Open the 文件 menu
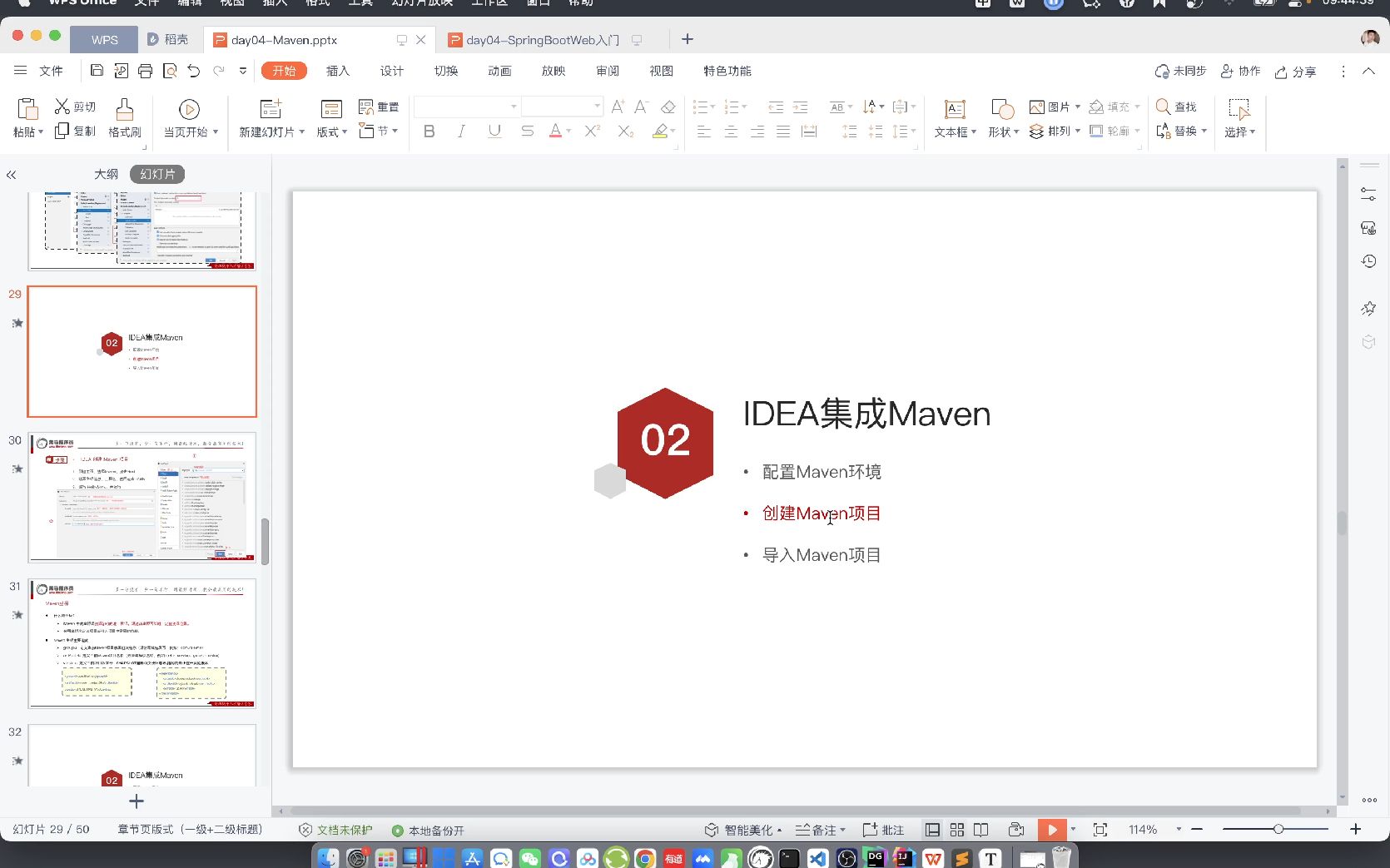 [51, 71]
